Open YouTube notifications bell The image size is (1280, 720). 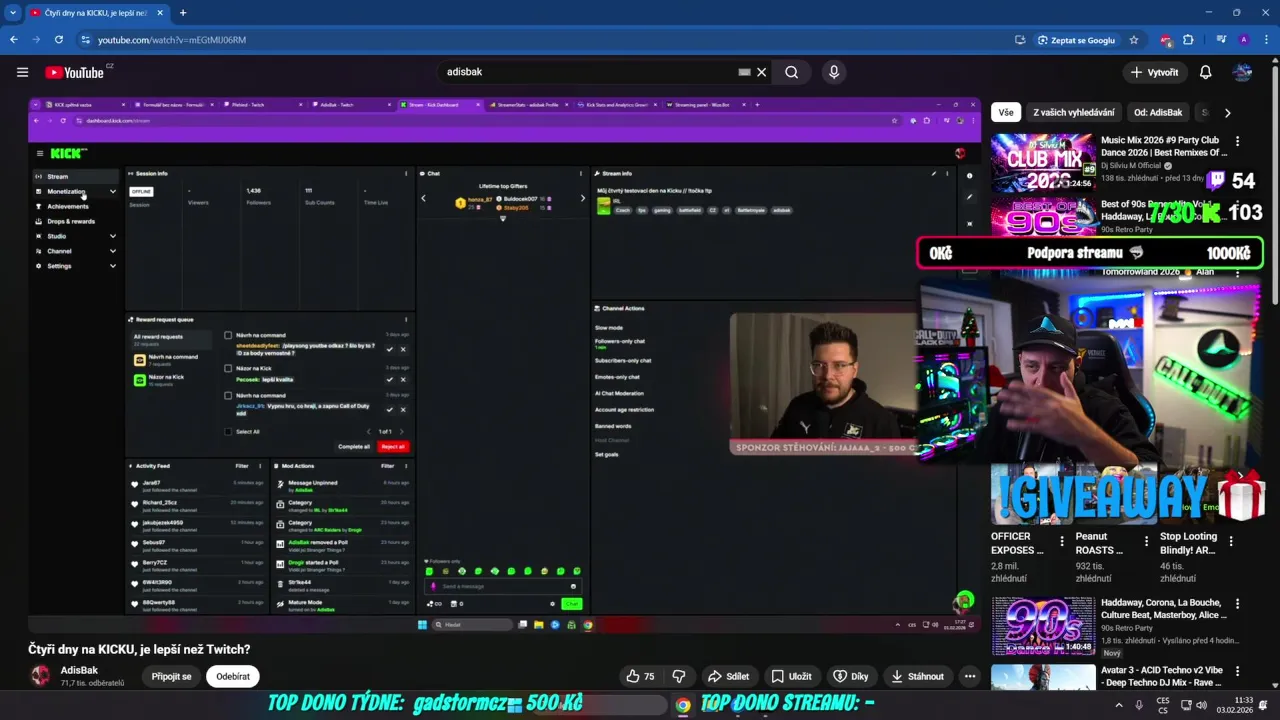point(1205,72)
